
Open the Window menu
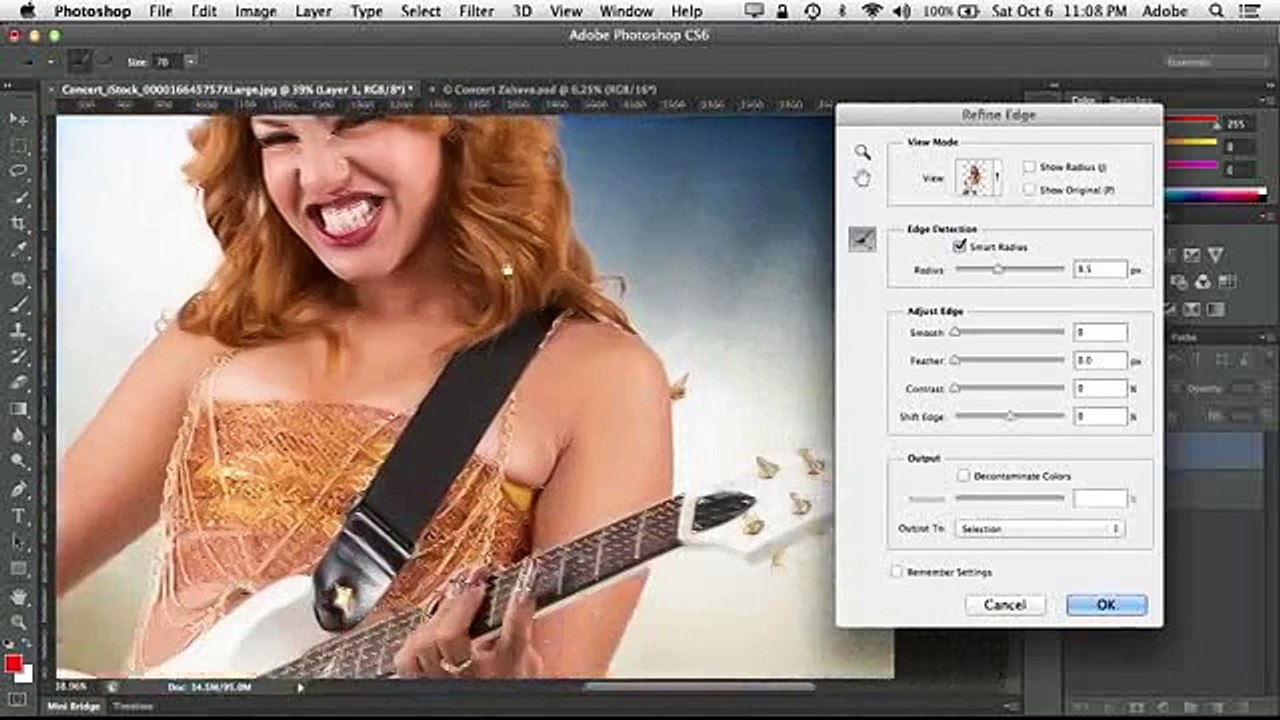click(626, 11)
